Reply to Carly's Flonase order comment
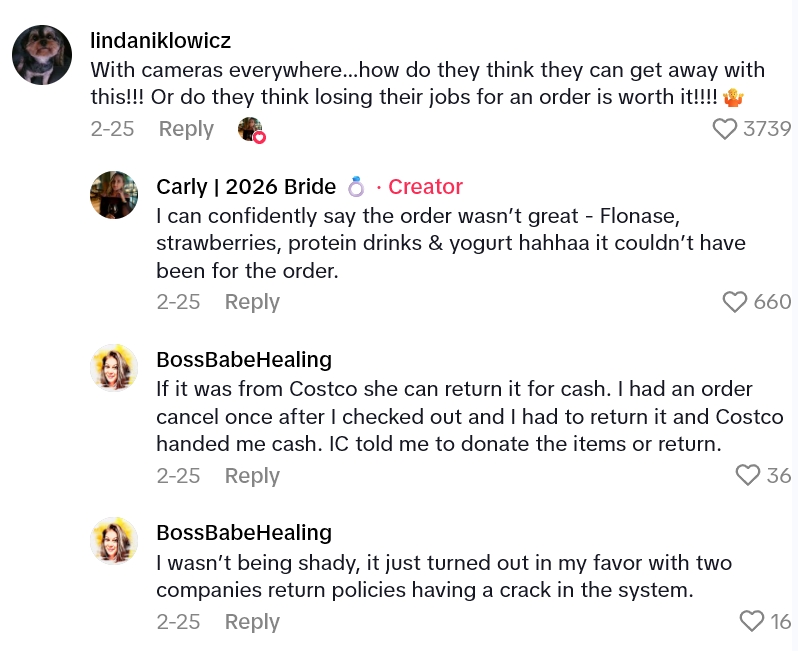Image resolution: width=798 pixels, height=651 pixels. coord(252,302)
